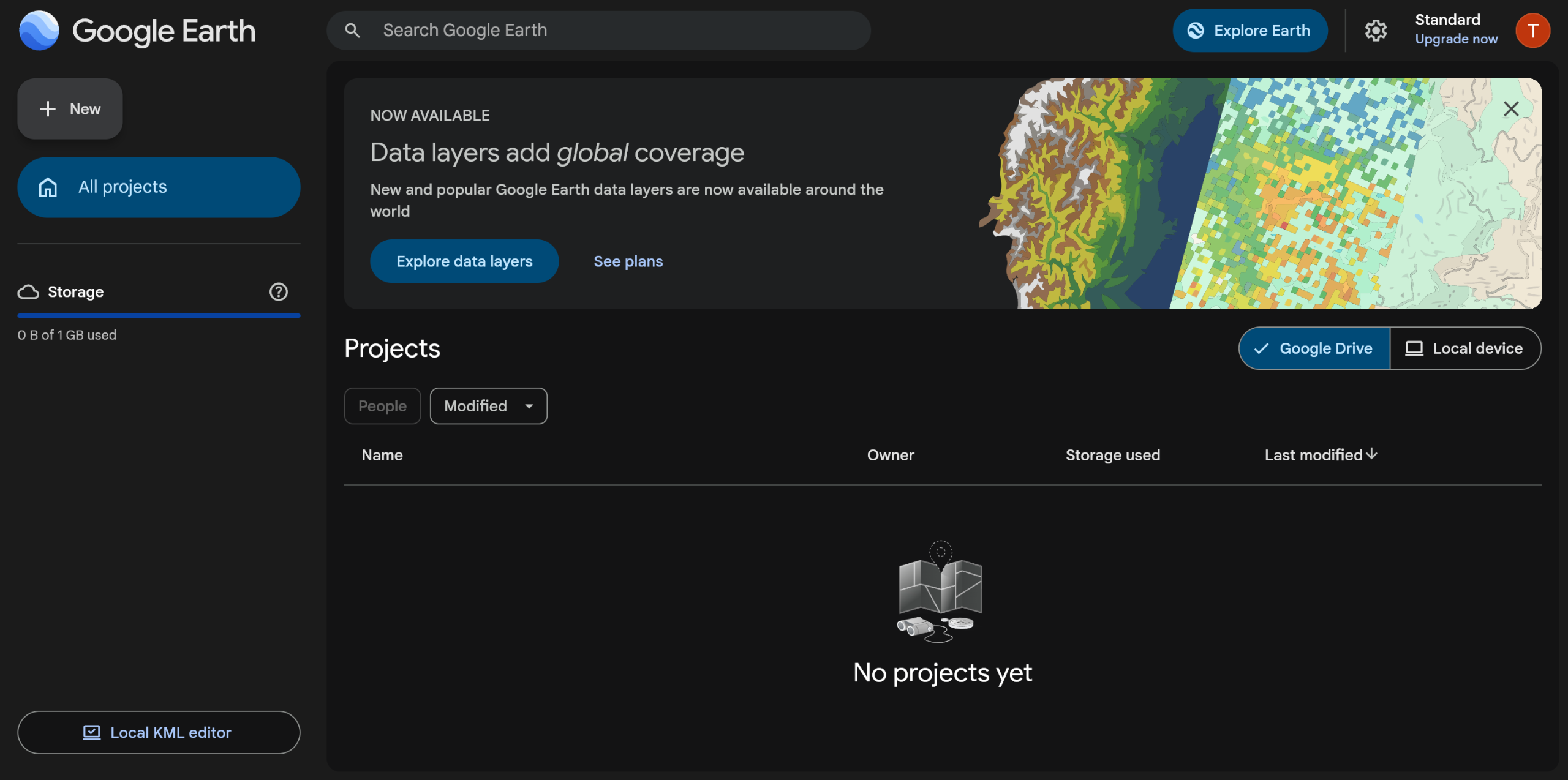The height and width of the screenshot is (780, 1568).
Task: Open storage help question mark icon
Action: [x=279, y=291]
